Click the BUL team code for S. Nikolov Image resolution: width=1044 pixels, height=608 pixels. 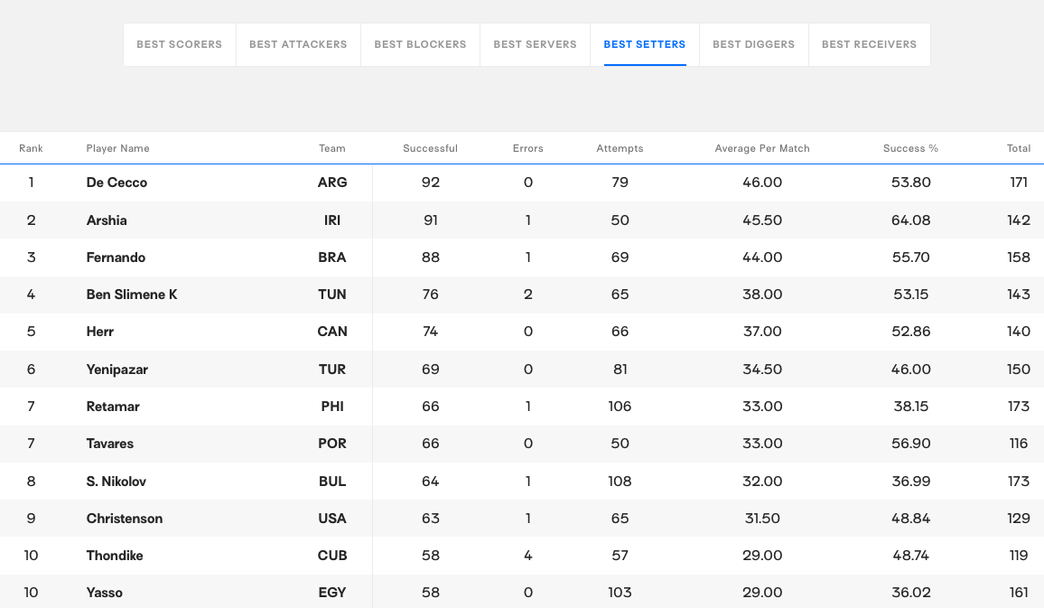[332, 482]
